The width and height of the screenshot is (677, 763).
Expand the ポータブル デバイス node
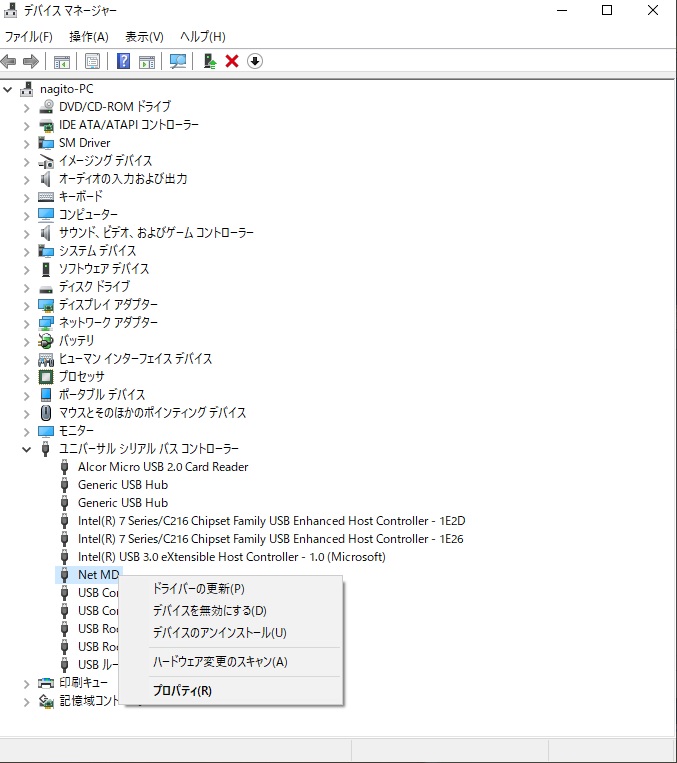click(27, 396)
